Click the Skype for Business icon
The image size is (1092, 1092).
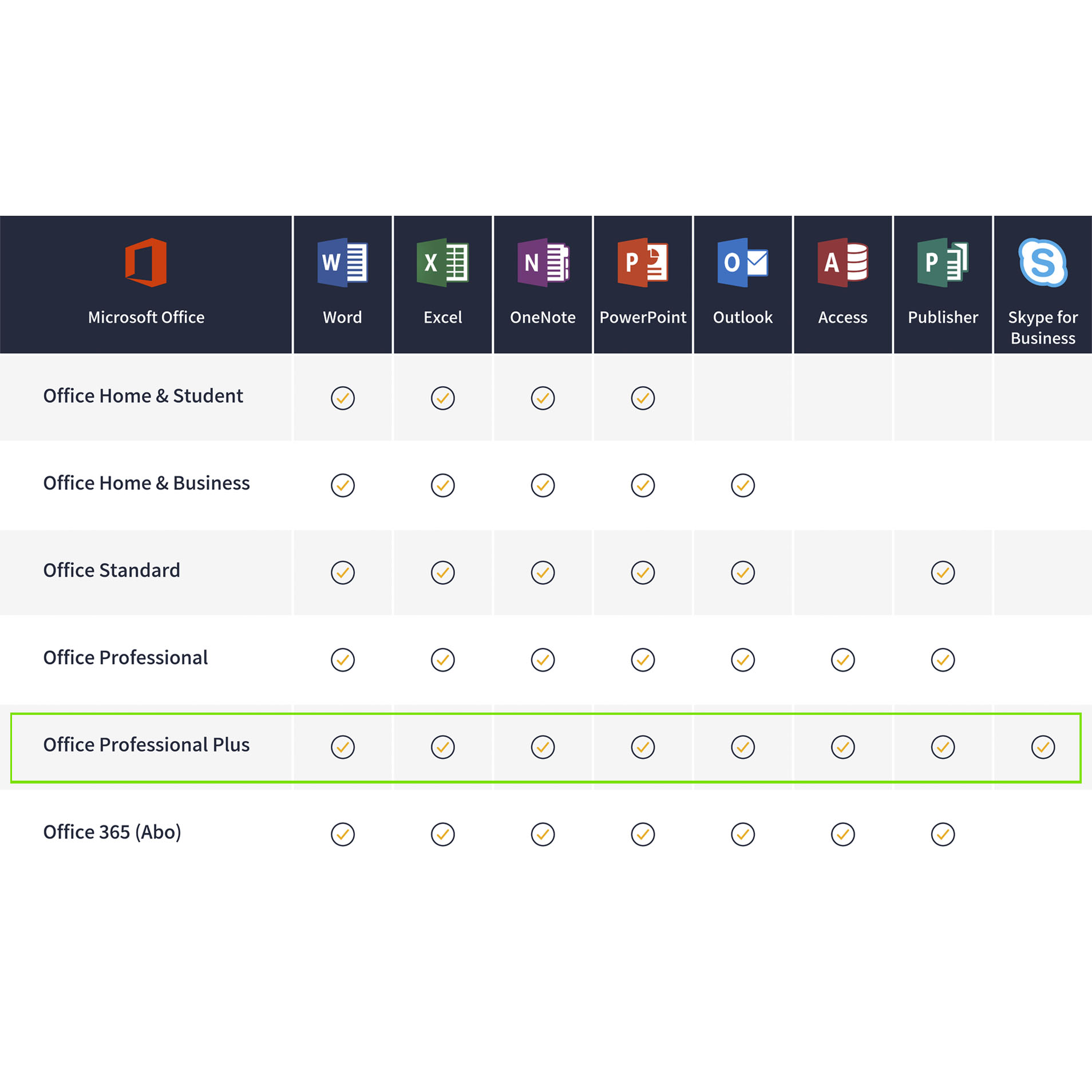click(1043, 262)
